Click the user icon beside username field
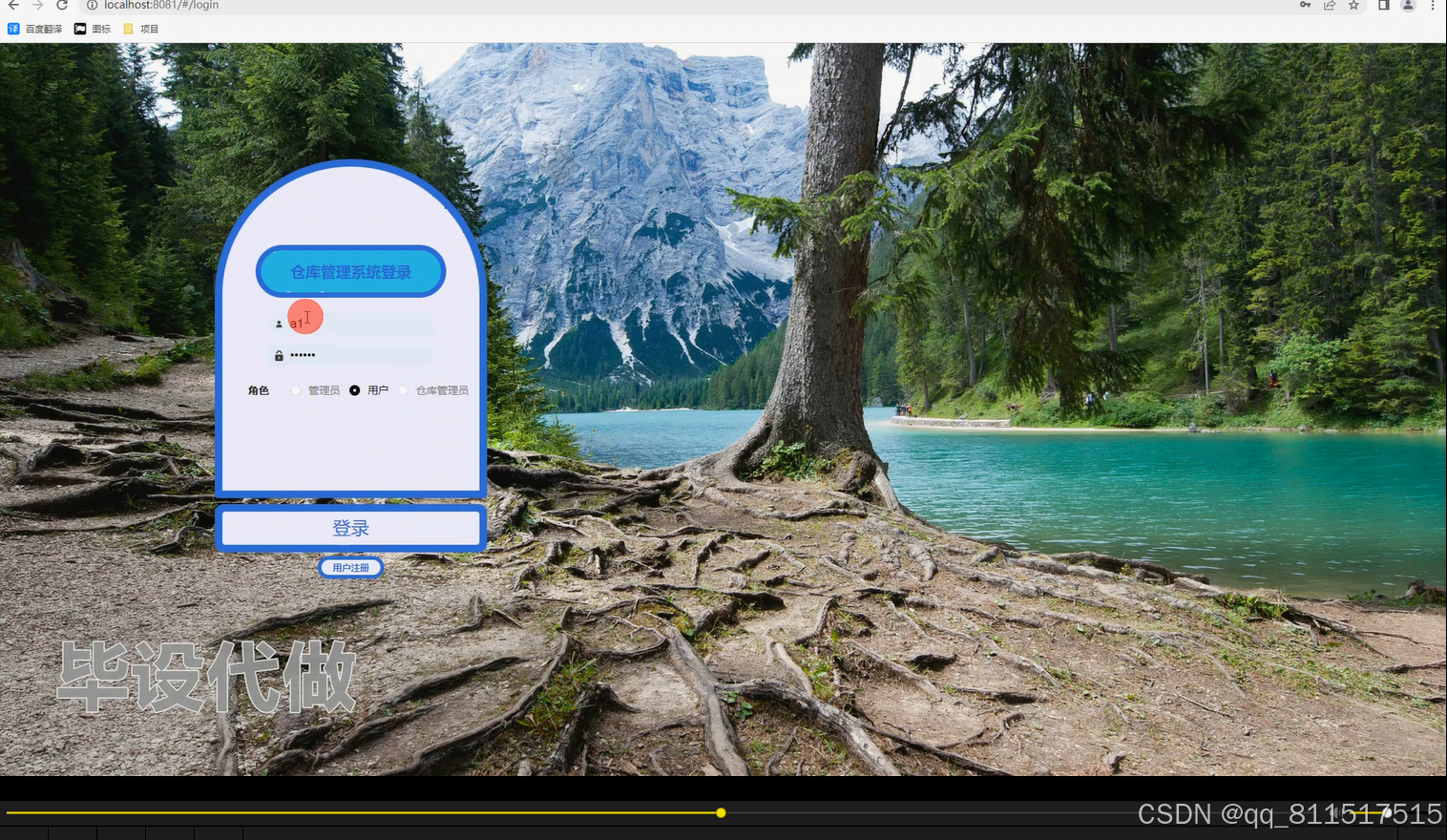1447x840 pixels. pyautogui.click(x=279, y=325)
